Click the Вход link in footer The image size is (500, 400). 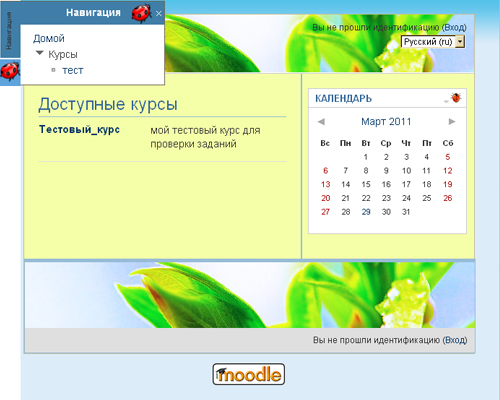click(x=455, y=340)
